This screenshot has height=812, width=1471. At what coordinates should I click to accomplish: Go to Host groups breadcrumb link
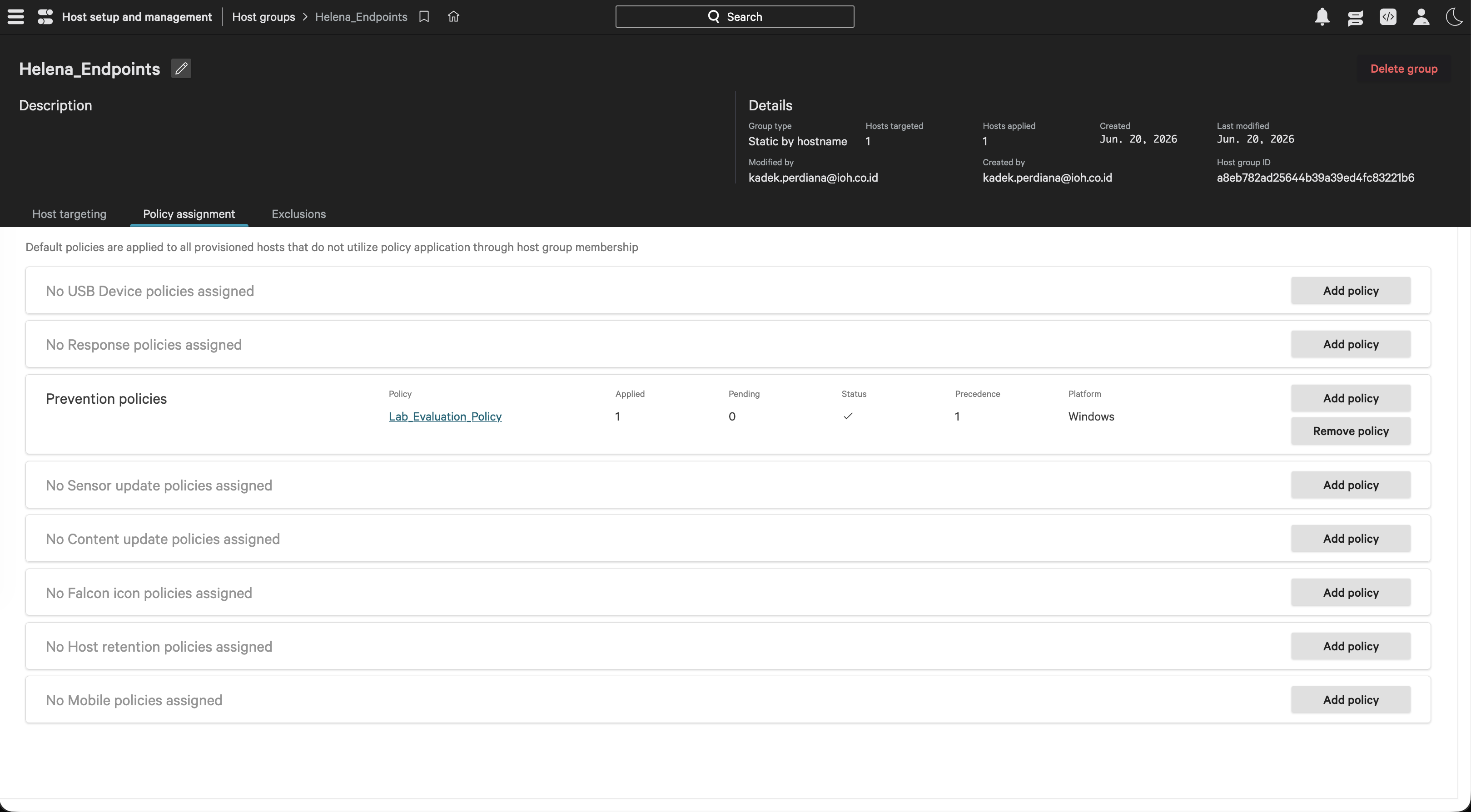[263, 16]
